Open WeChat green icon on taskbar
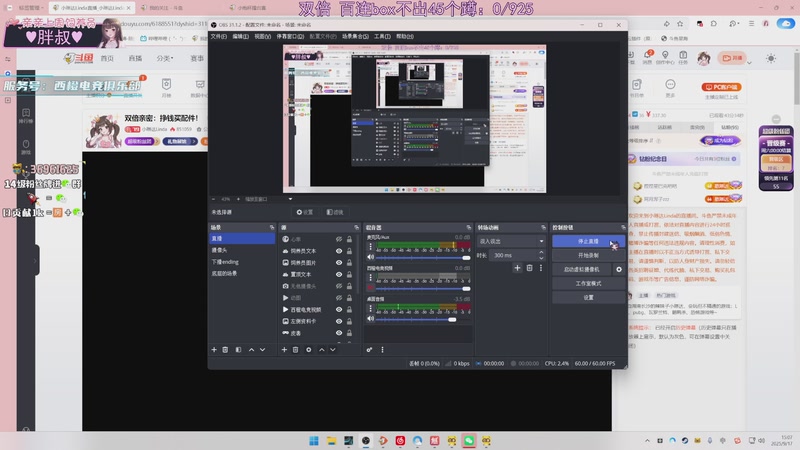This screenshot has height=450, width=800. [469, 440]
